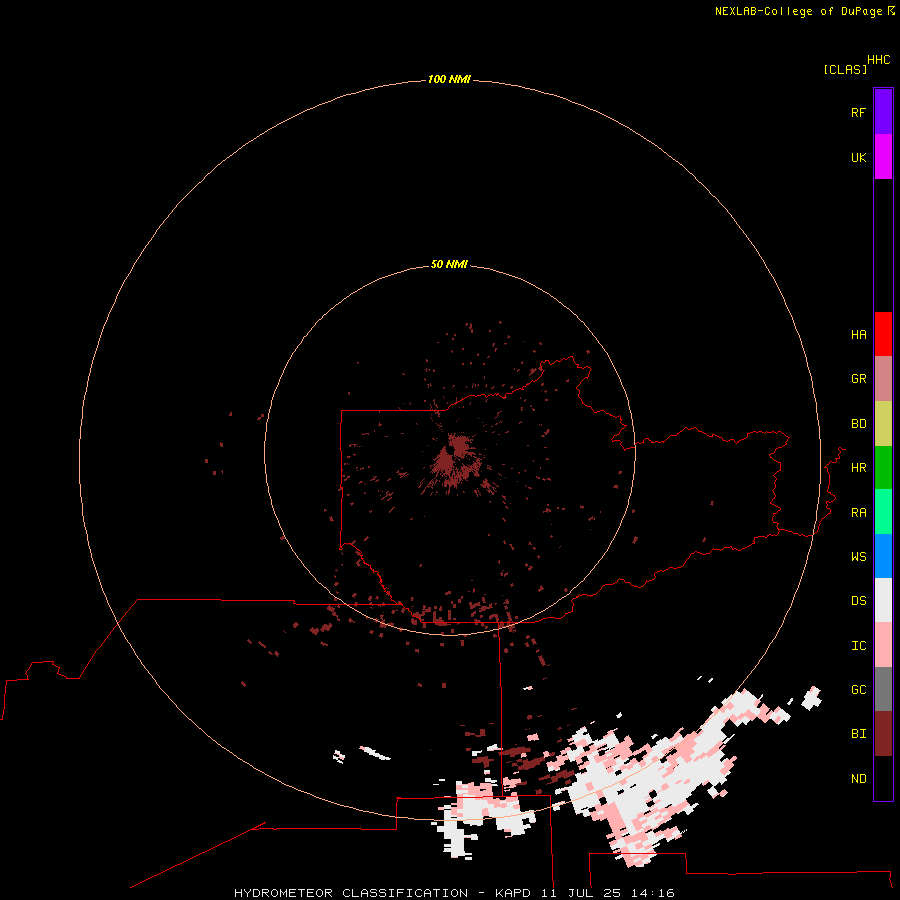Click the BI dark red legend swatch
This screenshot has height=900, width=900.
(x=883, y=734)
